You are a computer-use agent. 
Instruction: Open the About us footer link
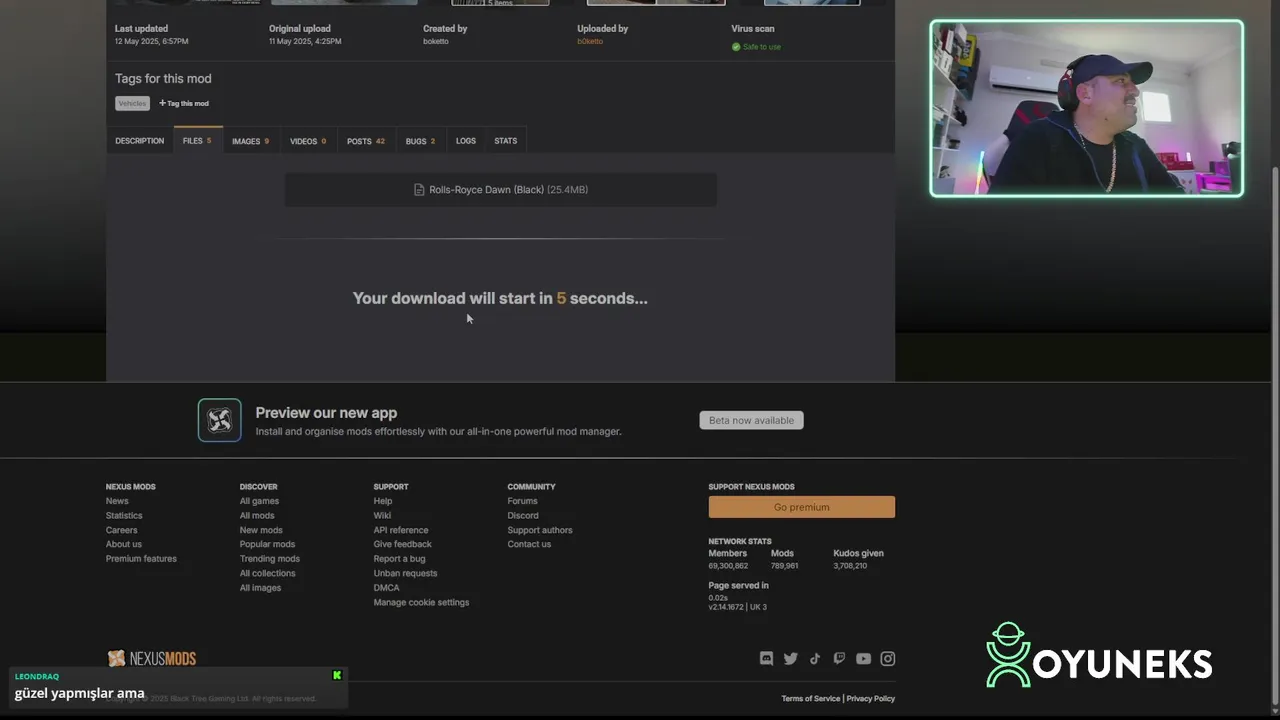point(124,544)
